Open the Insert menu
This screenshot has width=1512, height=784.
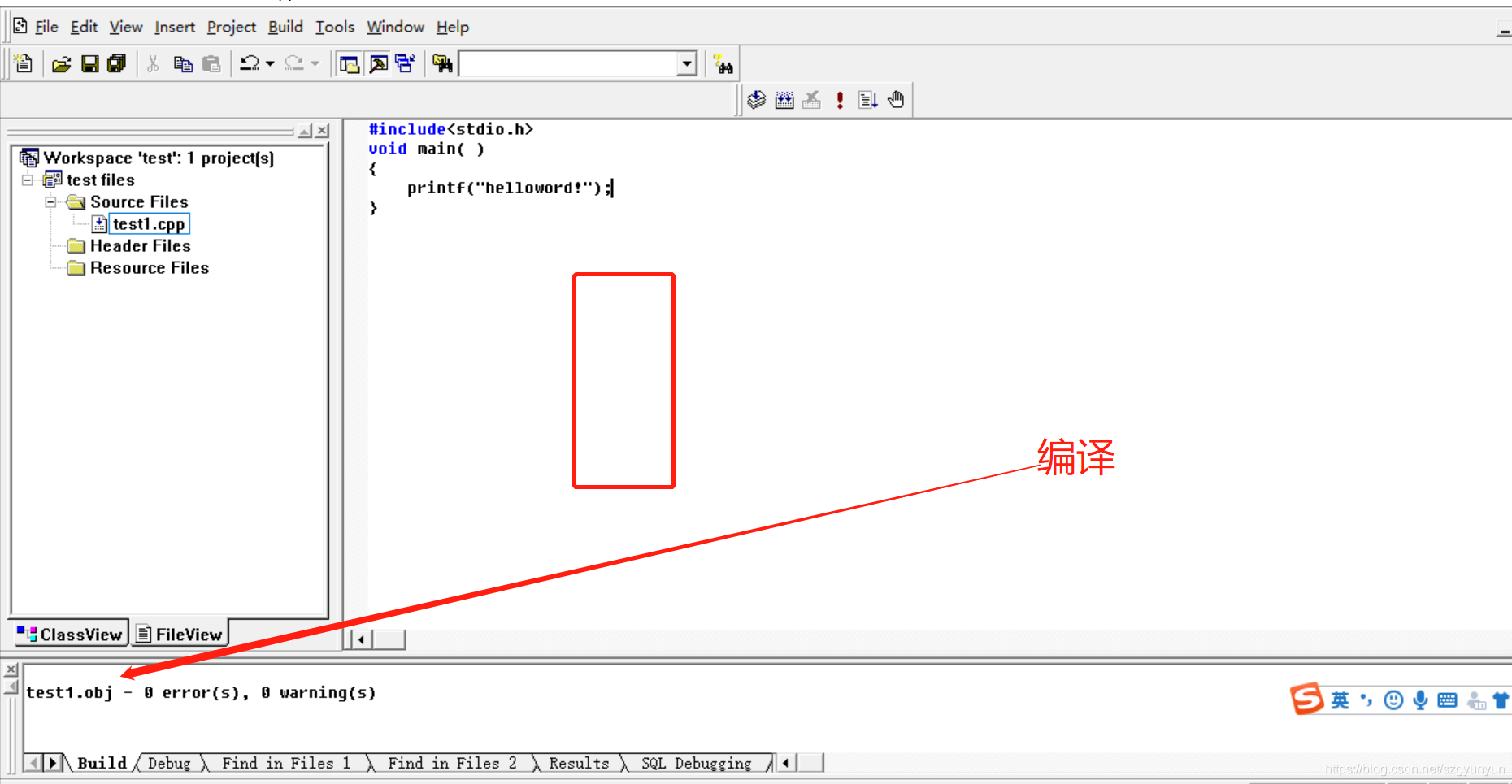175,27
